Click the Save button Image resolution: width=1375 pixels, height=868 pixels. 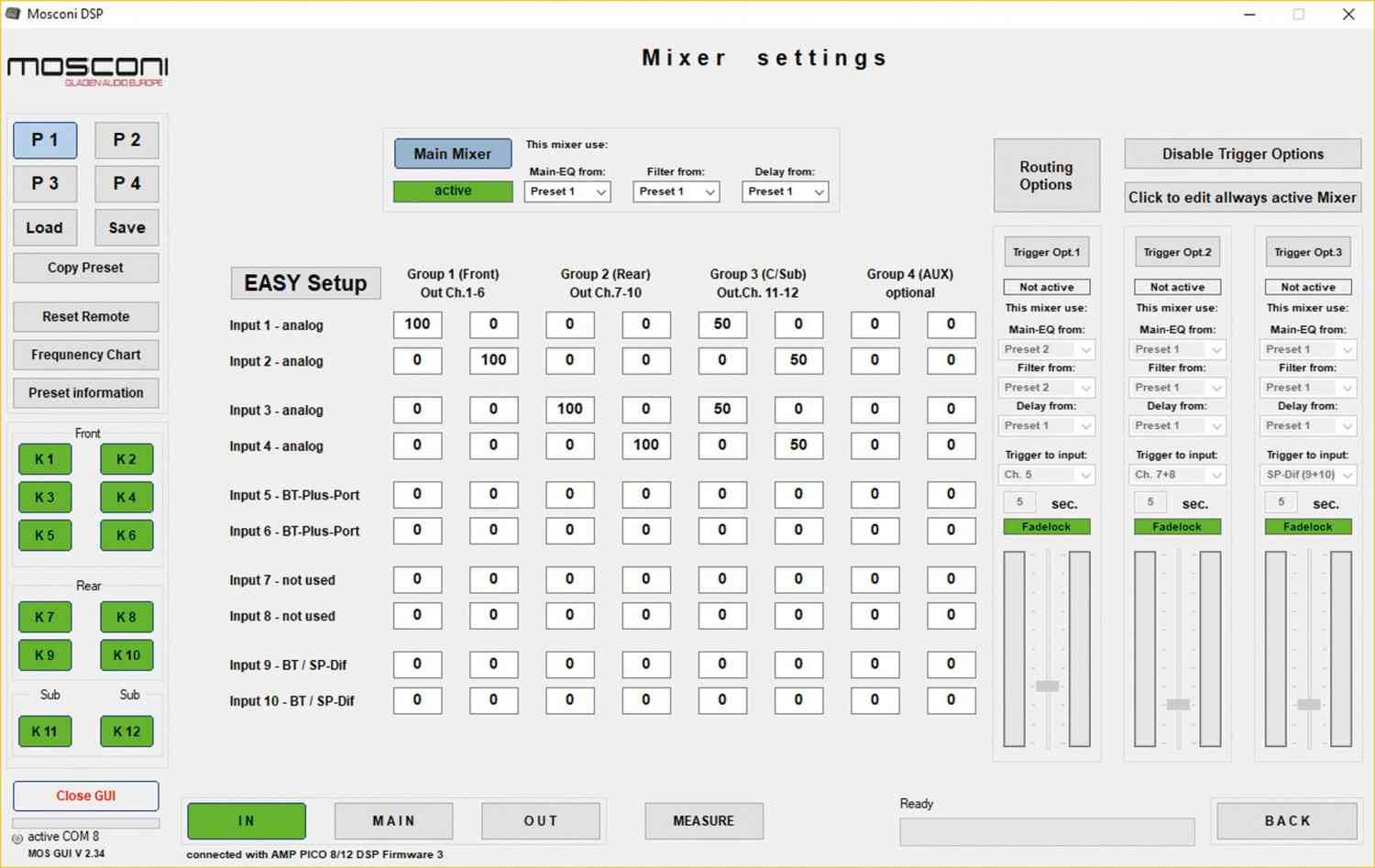tap(126, 227)
